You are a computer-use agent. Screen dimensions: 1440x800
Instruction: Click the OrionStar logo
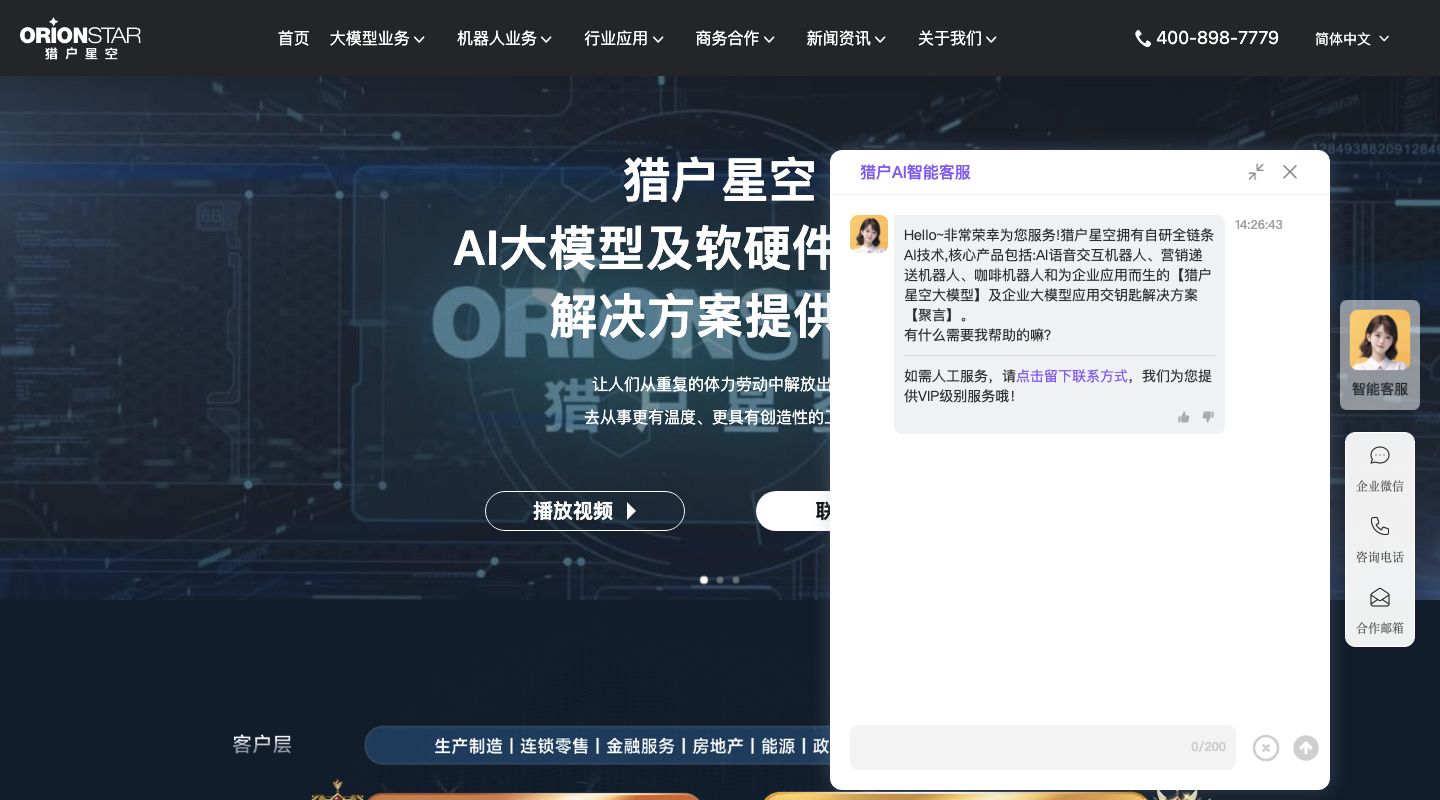pyautogui.click(x=80, y=38)
